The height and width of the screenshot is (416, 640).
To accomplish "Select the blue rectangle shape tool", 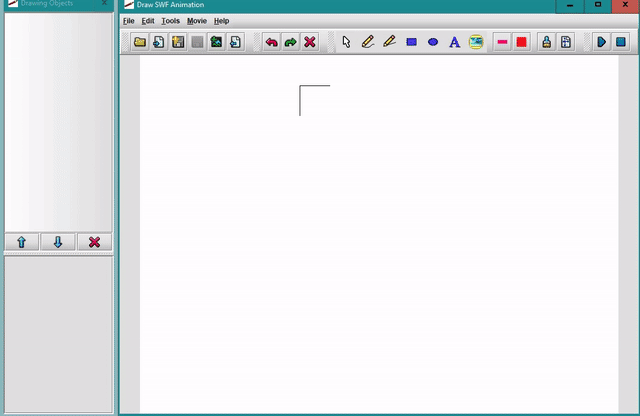I will (411, 42).
